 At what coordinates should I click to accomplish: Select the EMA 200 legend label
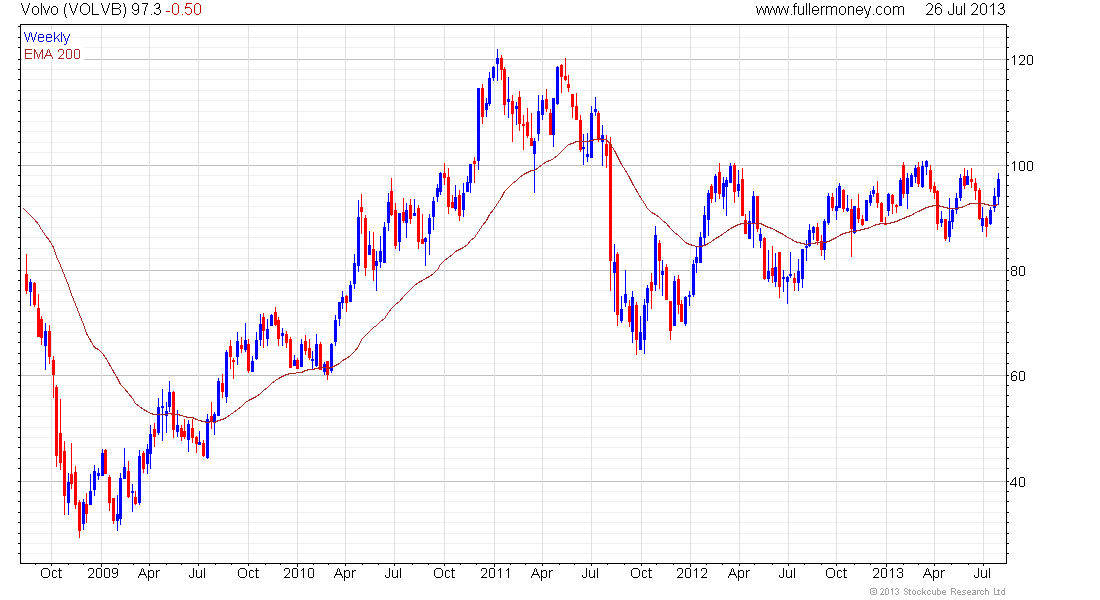pyautogui.click(x=52, y=54)
